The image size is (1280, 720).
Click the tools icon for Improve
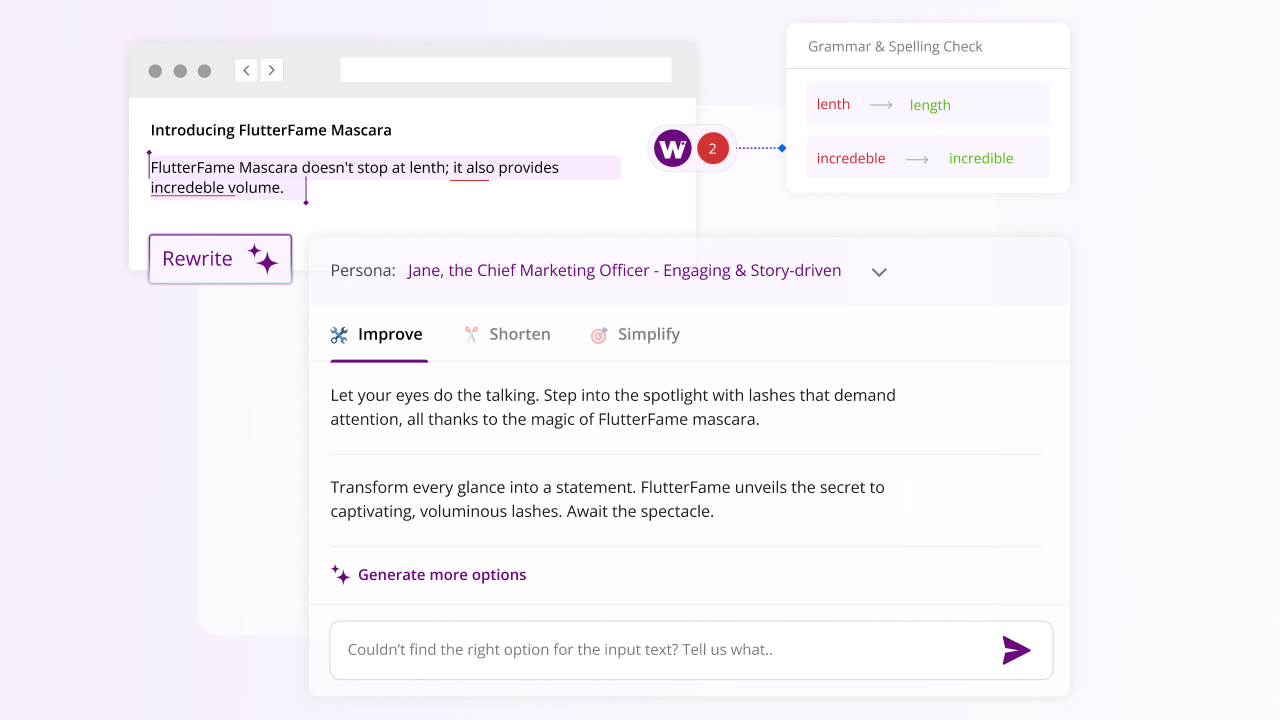click(x=340, y=335)
